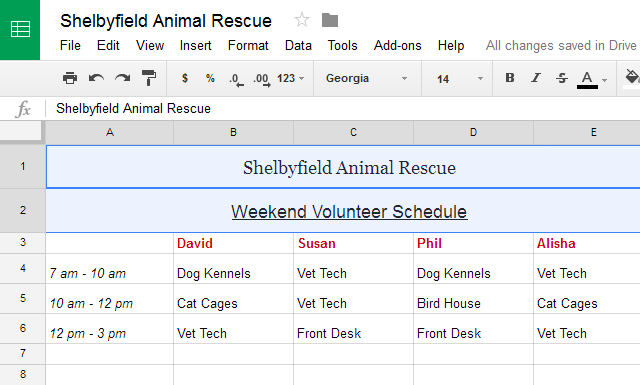Image resolution: width=640 pixels, height=385 pixels.
Task: Toggle italic formatting
Action: [536, 78]
